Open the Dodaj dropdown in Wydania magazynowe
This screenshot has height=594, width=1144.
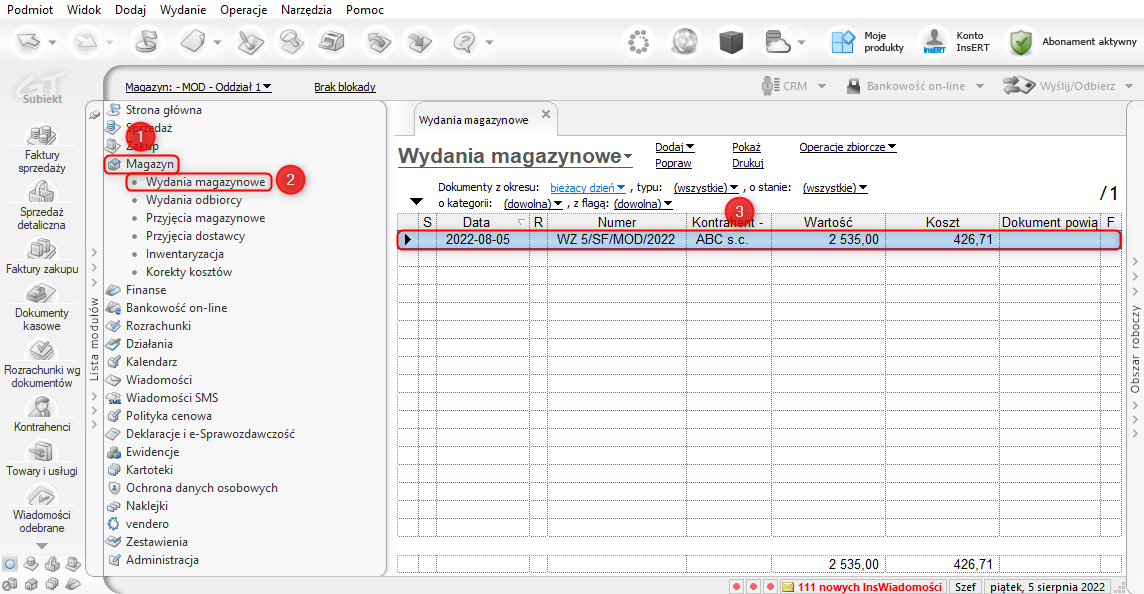pos(674,147)
